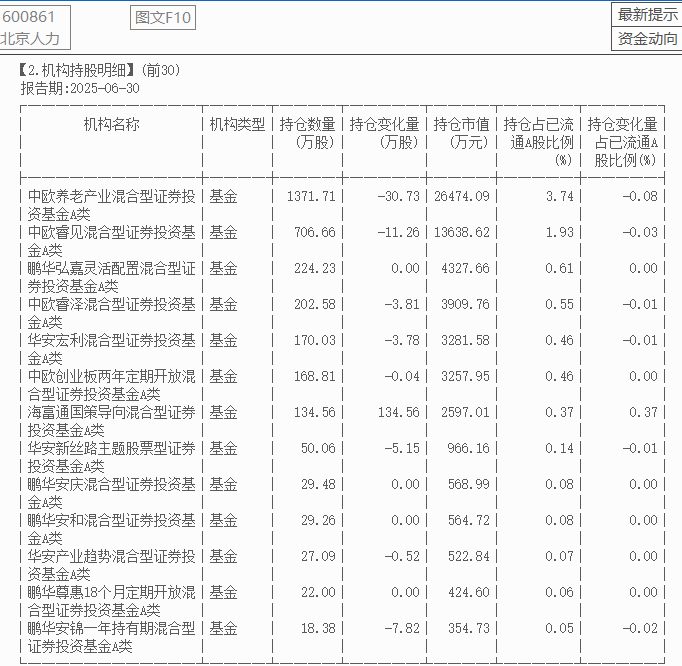Screen dimensions: 682x666
Task: Select row 中欧睿泽混合型证券投资基金A类
Action: pyautogui.click(x=342, y=313)
